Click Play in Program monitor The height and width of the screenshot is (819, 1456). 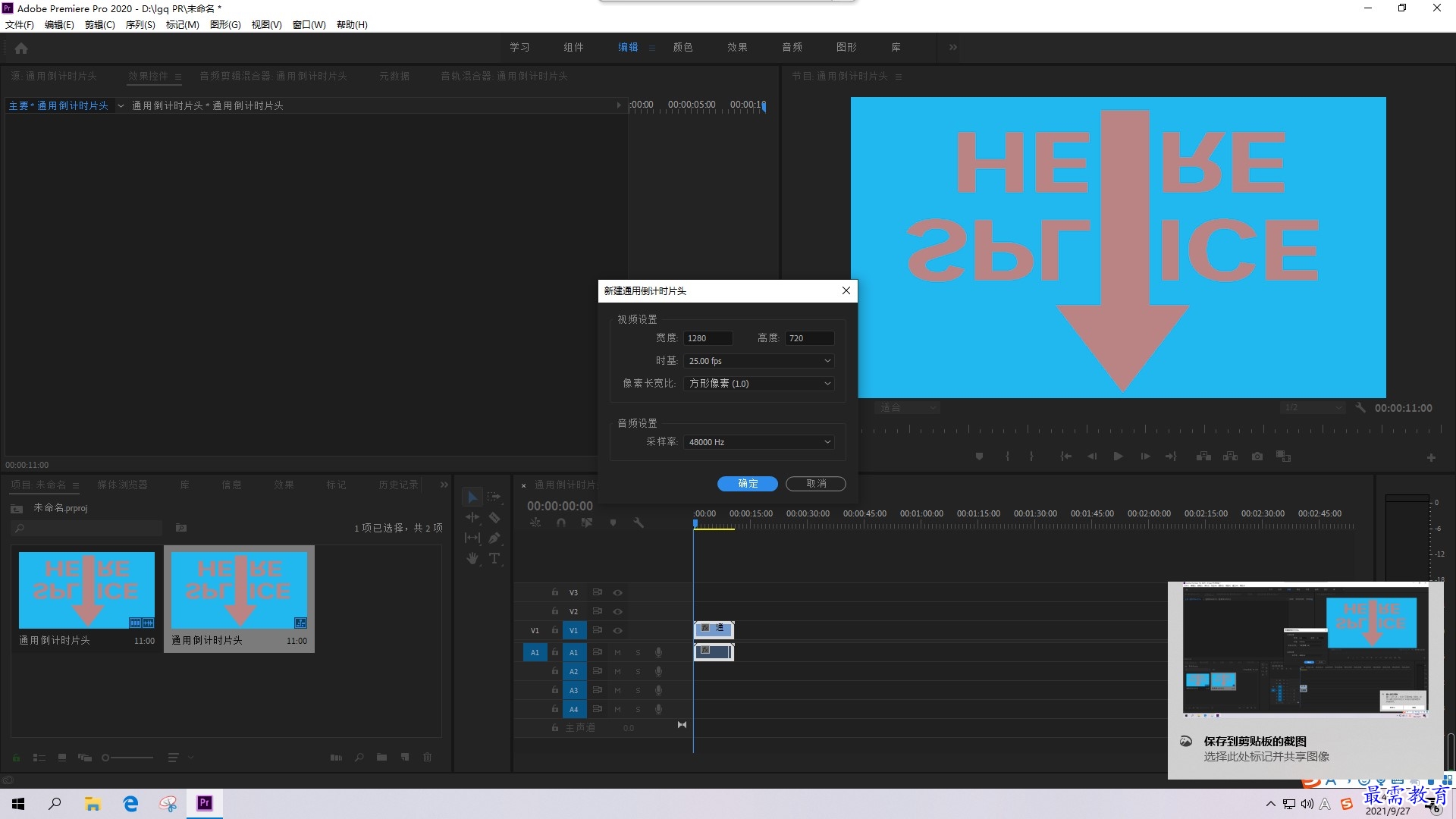coord(1118,457)
